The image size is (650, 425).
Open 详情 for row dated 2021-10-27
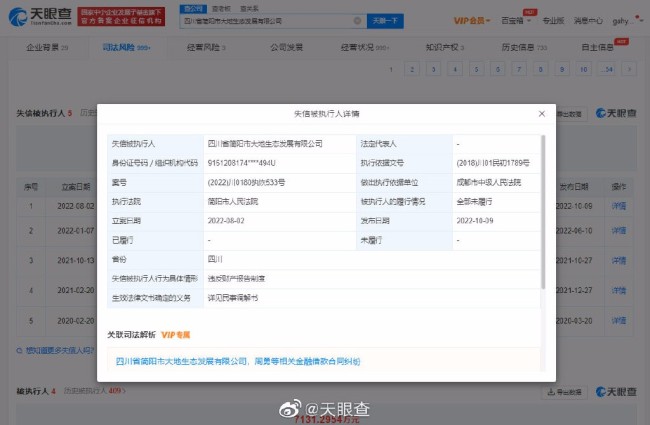point(618,260)
